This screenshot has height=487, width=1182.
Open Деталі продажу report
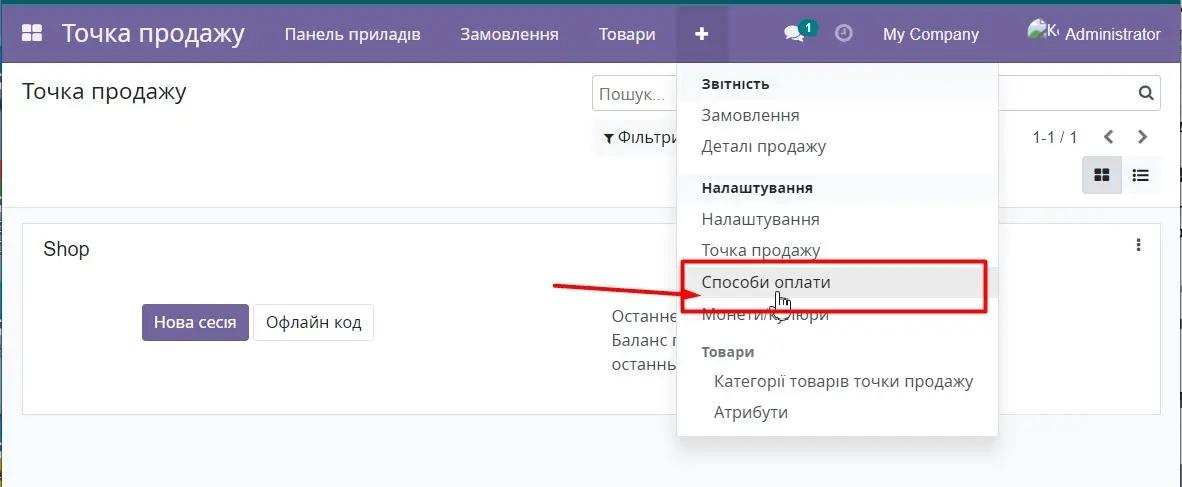pos(763,146)
